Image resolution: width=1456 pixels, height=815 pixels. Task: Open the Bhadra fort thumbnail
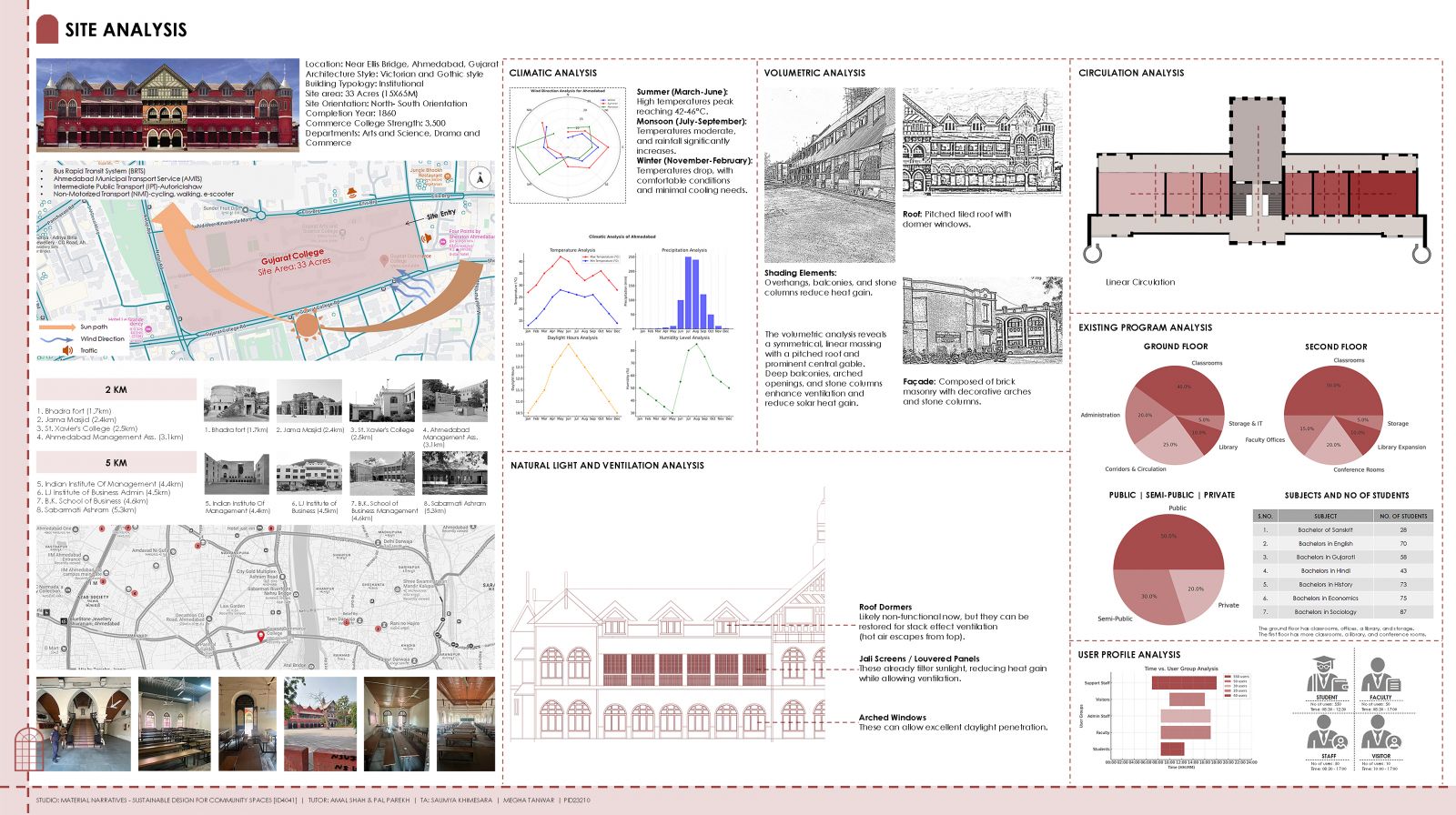[x=237, y=400]
